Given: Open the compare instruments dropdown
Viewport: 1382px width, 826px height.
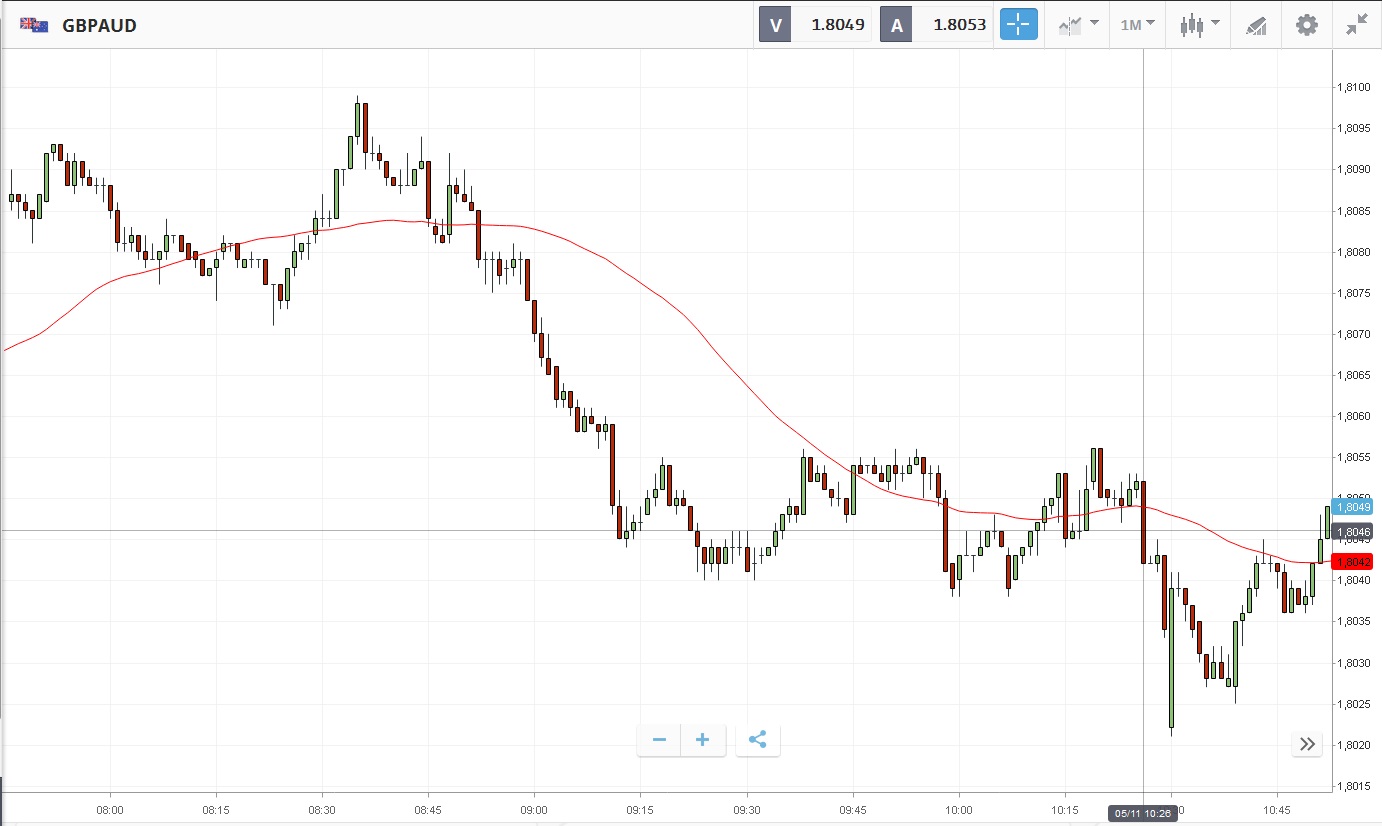Looking at the screenshot, I should [x=1079, y=25].
